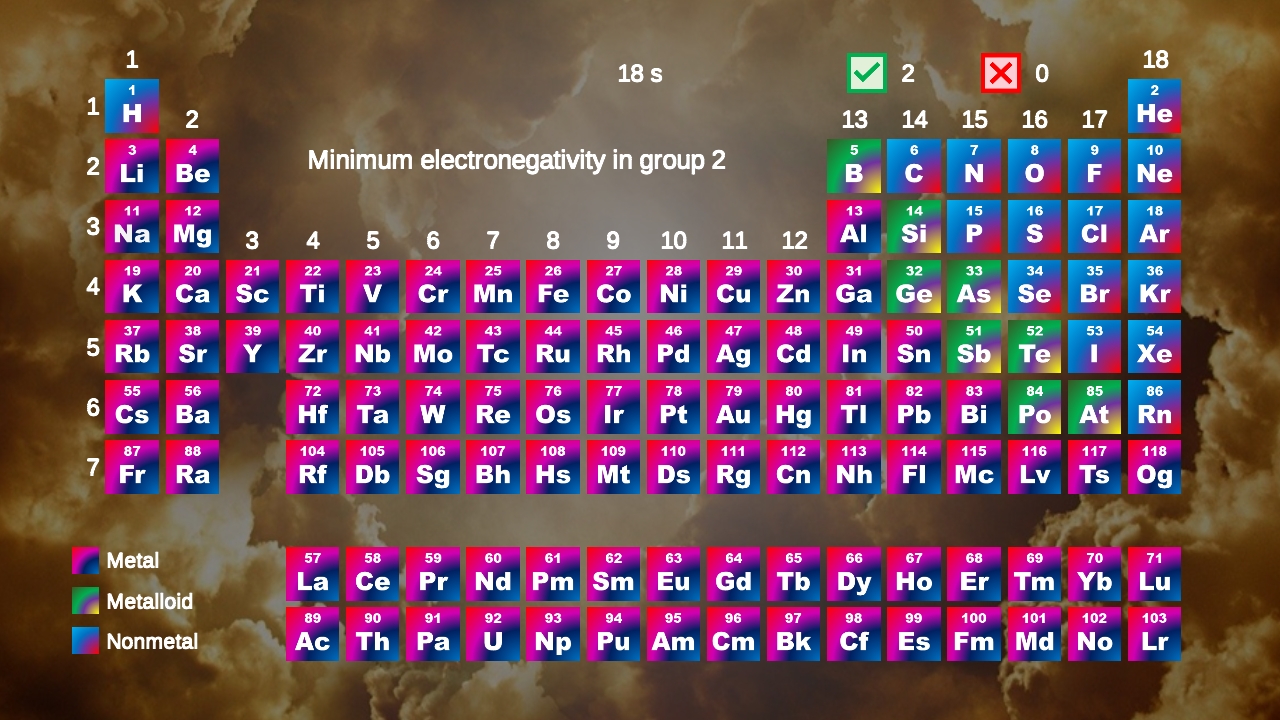Screen dimensions: 1280x720
Task: Click the Iron (Fe) element tile
Action: pyautogui.click(x=553, y=287)
